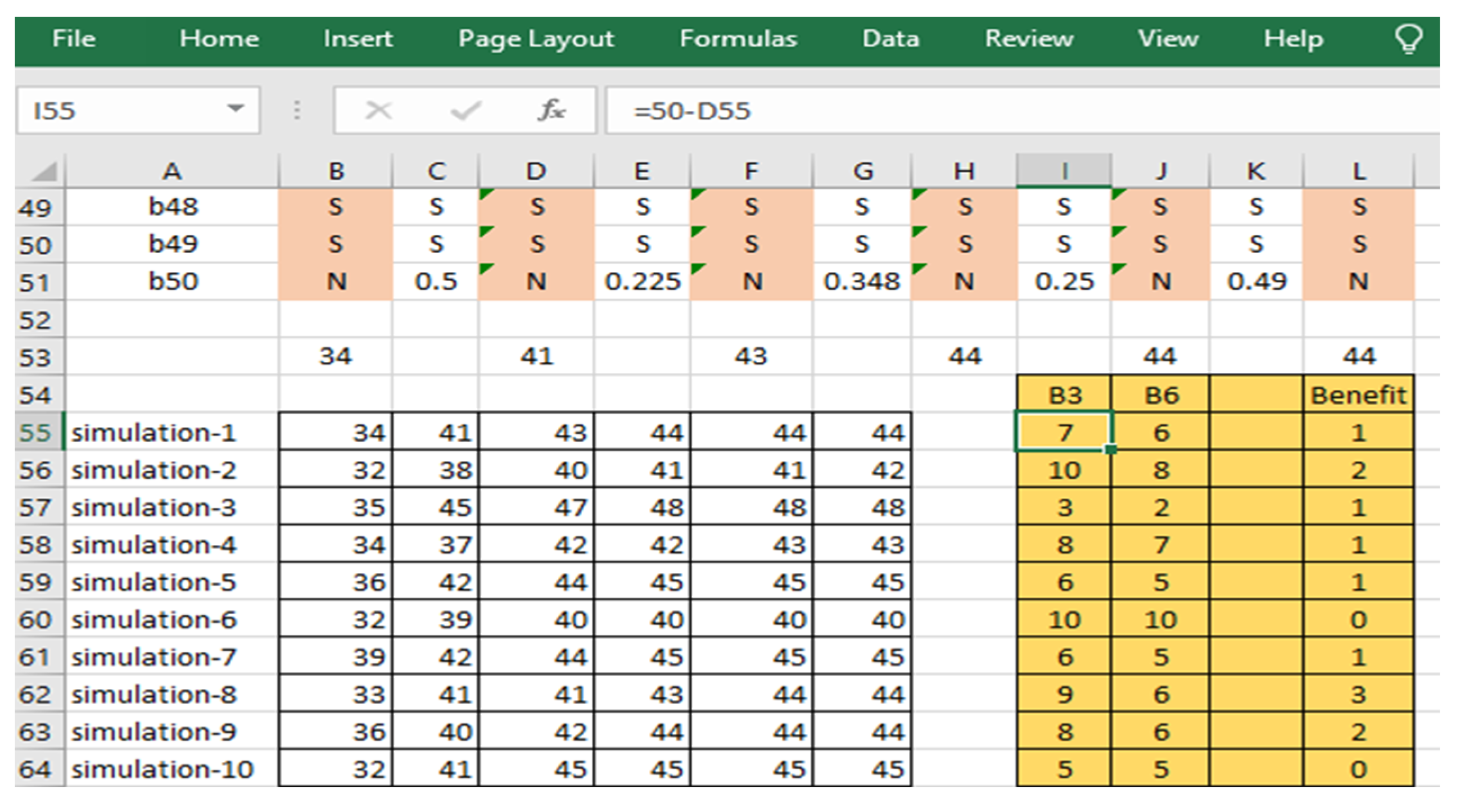Select column I header

[1064, 171]
